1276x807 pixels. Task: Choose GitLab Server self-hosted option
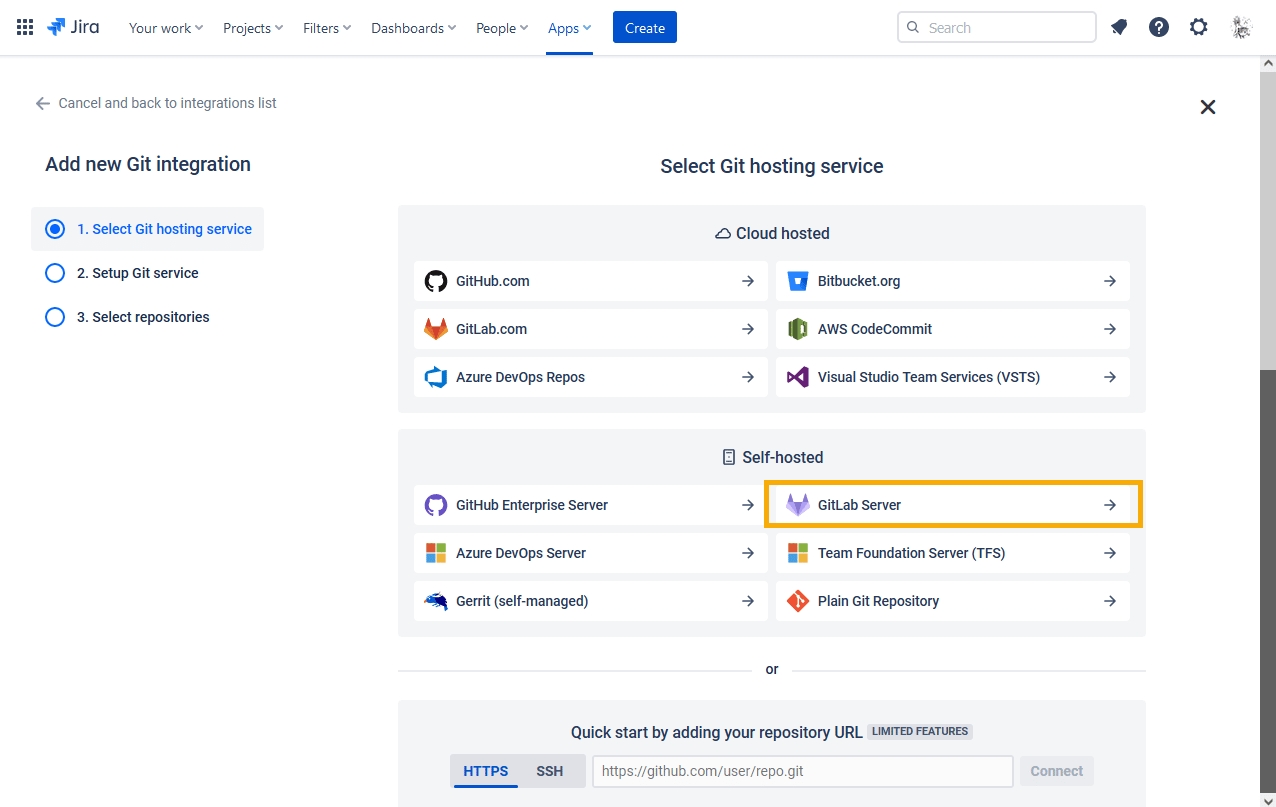[x=953, y=505]
